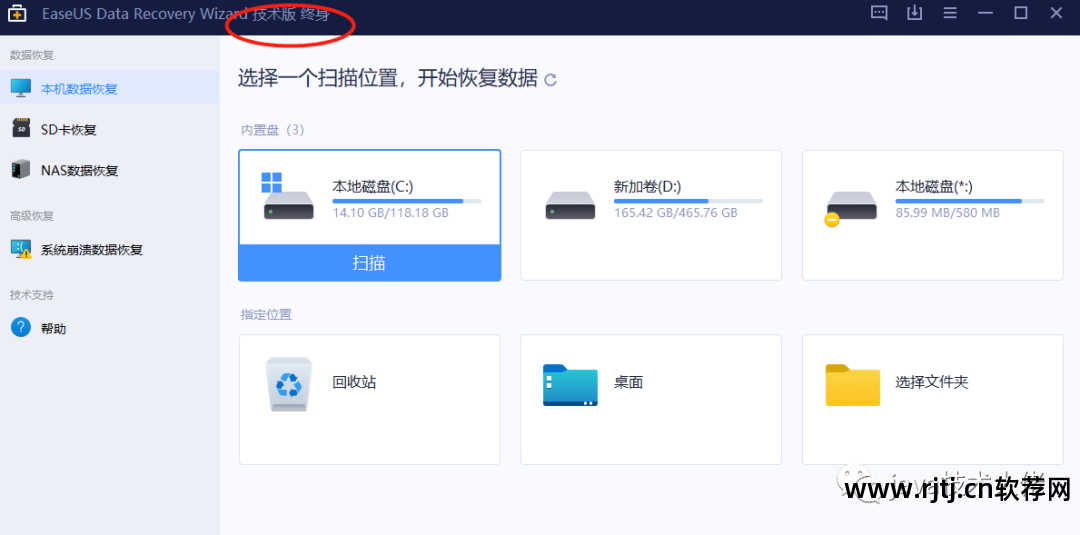Click the 技术版 终身 title text
Screen dimensions: 1080x535
[291, 14]
